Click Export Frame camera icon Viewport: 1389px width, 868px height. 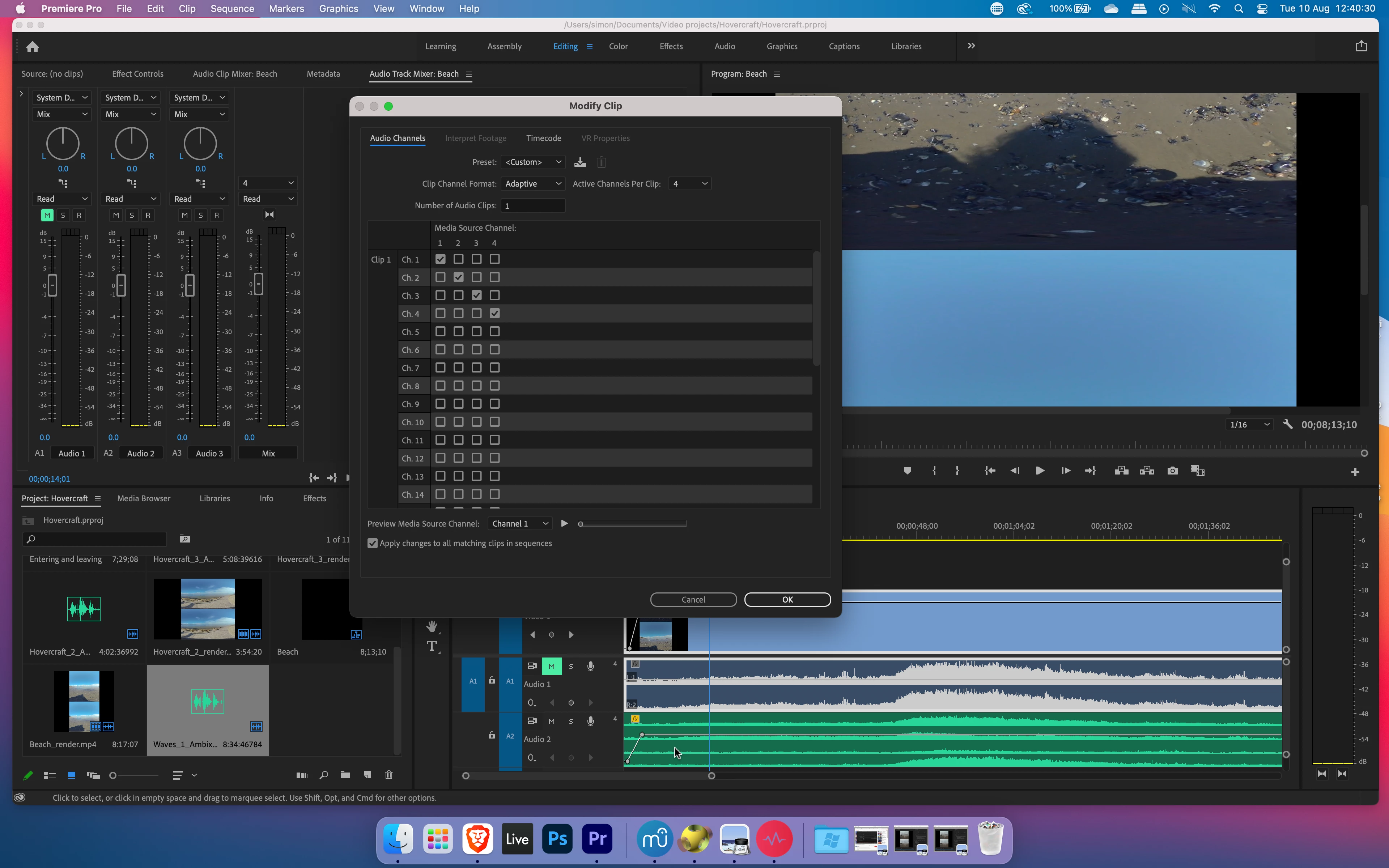[x=1173, y=471]
